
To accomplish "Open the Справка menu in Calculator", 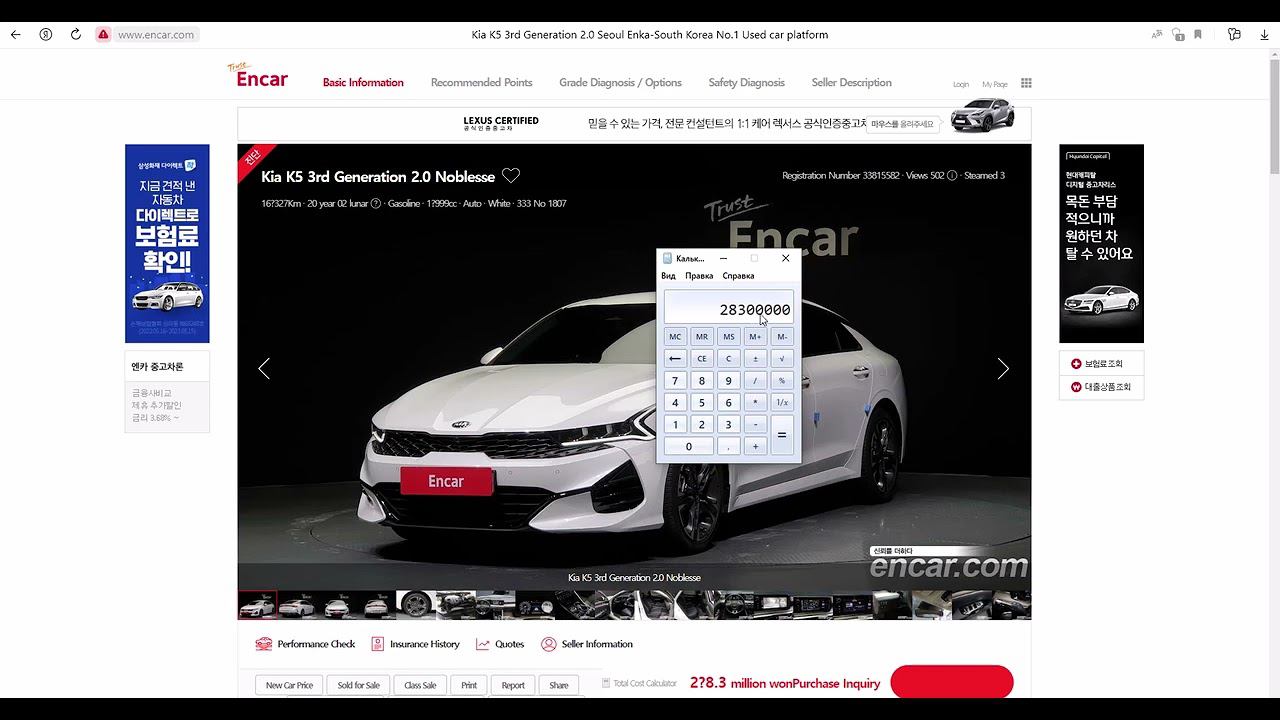I will (738, 276).
